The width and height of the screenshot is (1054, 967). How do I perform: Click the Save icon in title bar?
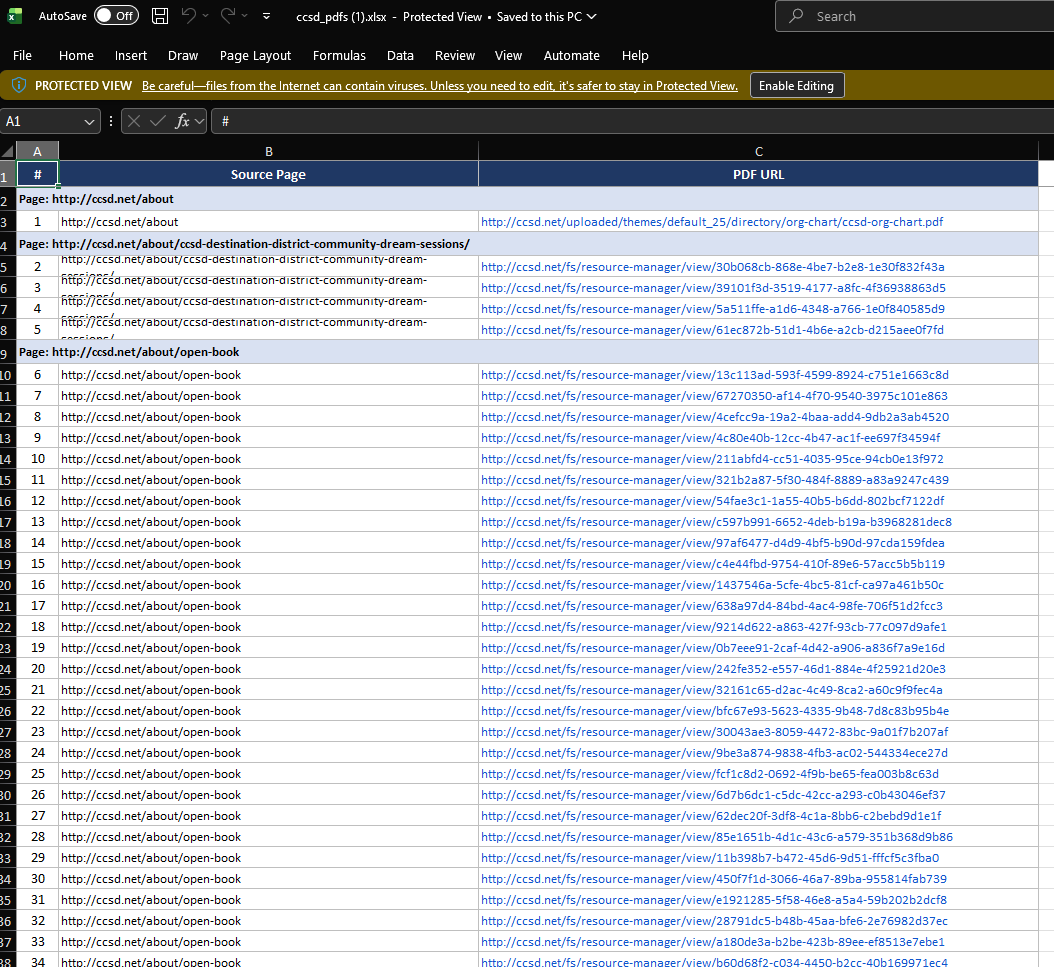[x=160, y=16]
